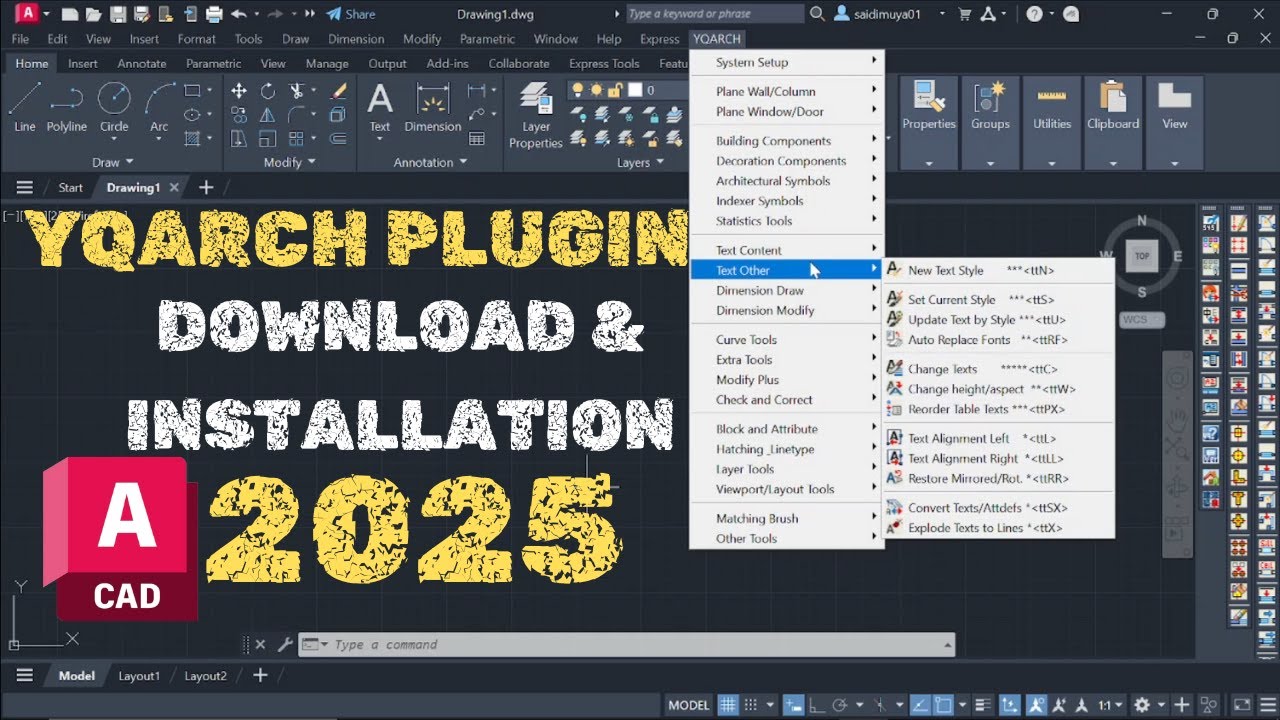This screenshot has width=1280, height=720.
Task: Click the keyword search box
Action: point(715,14)
